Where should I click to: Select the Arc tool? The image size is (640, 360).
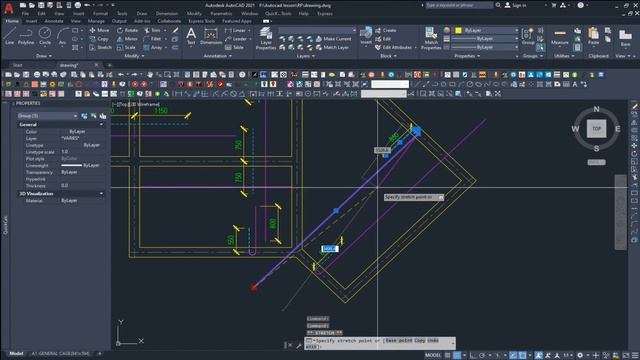point(62,36)
